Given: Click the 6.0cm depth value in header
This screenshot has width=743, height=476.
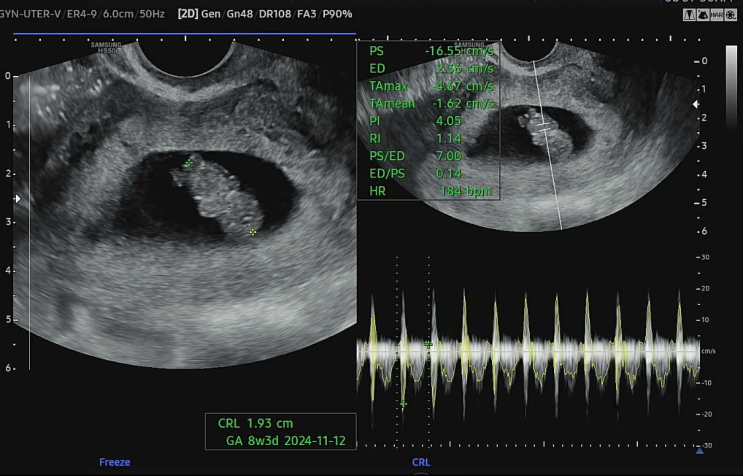Looking at the screenshot, I should (118, 14).
